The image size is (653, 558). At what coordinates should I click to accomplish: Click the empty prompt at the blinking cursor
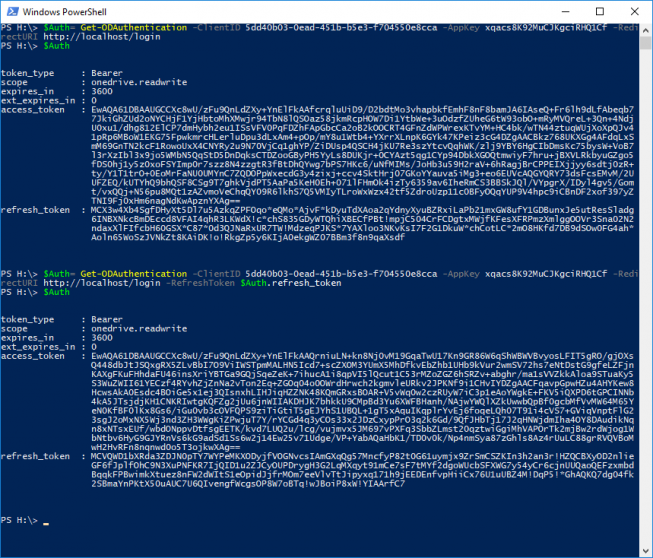pyautogui.click(x=46, y=521)
